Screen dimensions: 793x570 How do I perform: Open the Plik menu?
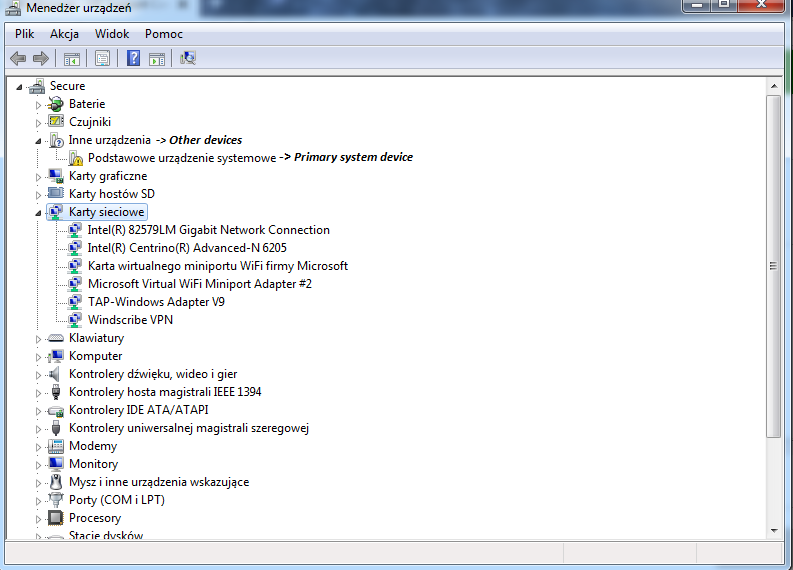point(24,34)
